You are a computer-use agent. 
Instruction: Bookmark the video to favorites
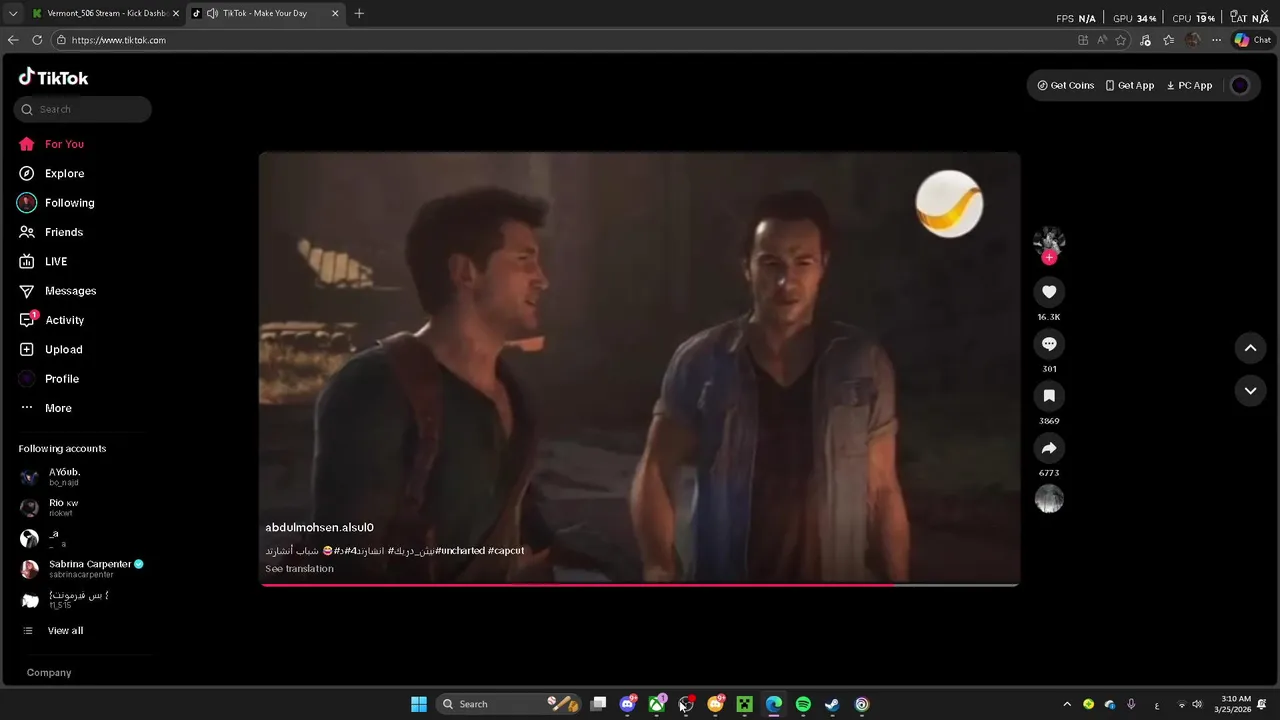1049,396
